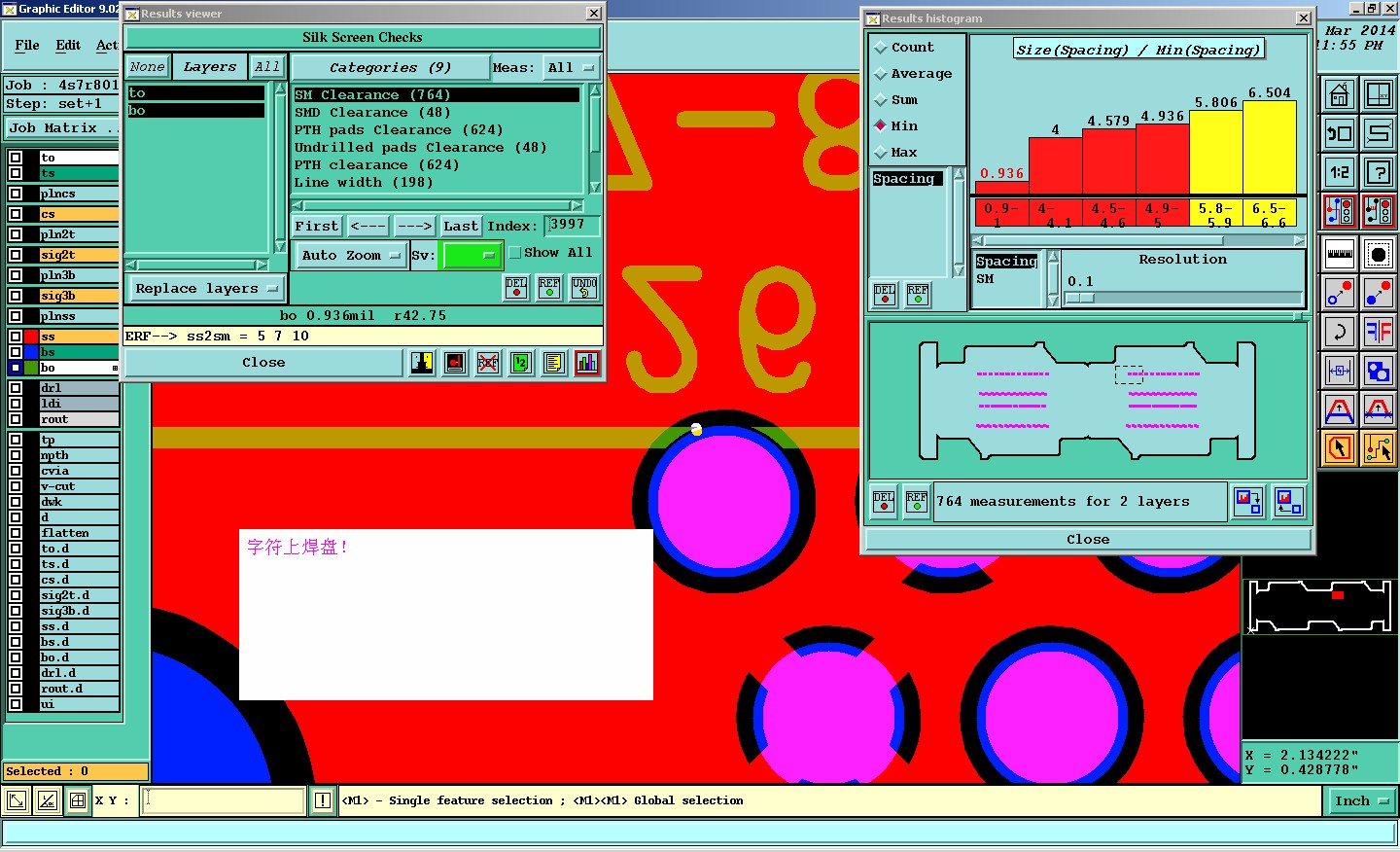Click the black-yellow silhouette icon in Results viewer
The width and height of the screenshot is (1400, 852).
pyautogui.click(x=422, y=363)
